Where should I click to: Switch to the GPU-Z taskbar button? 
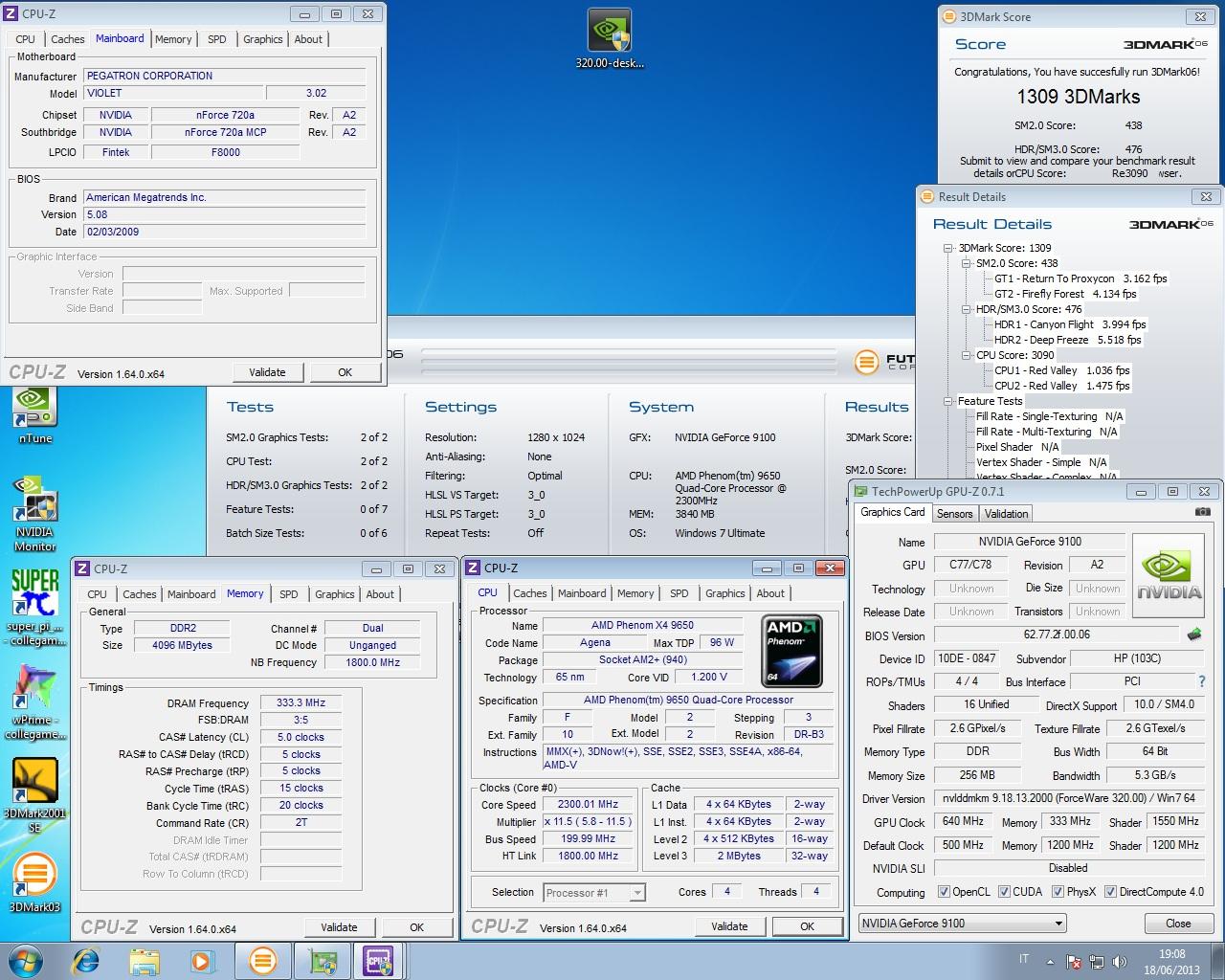(x=322, y=961)
